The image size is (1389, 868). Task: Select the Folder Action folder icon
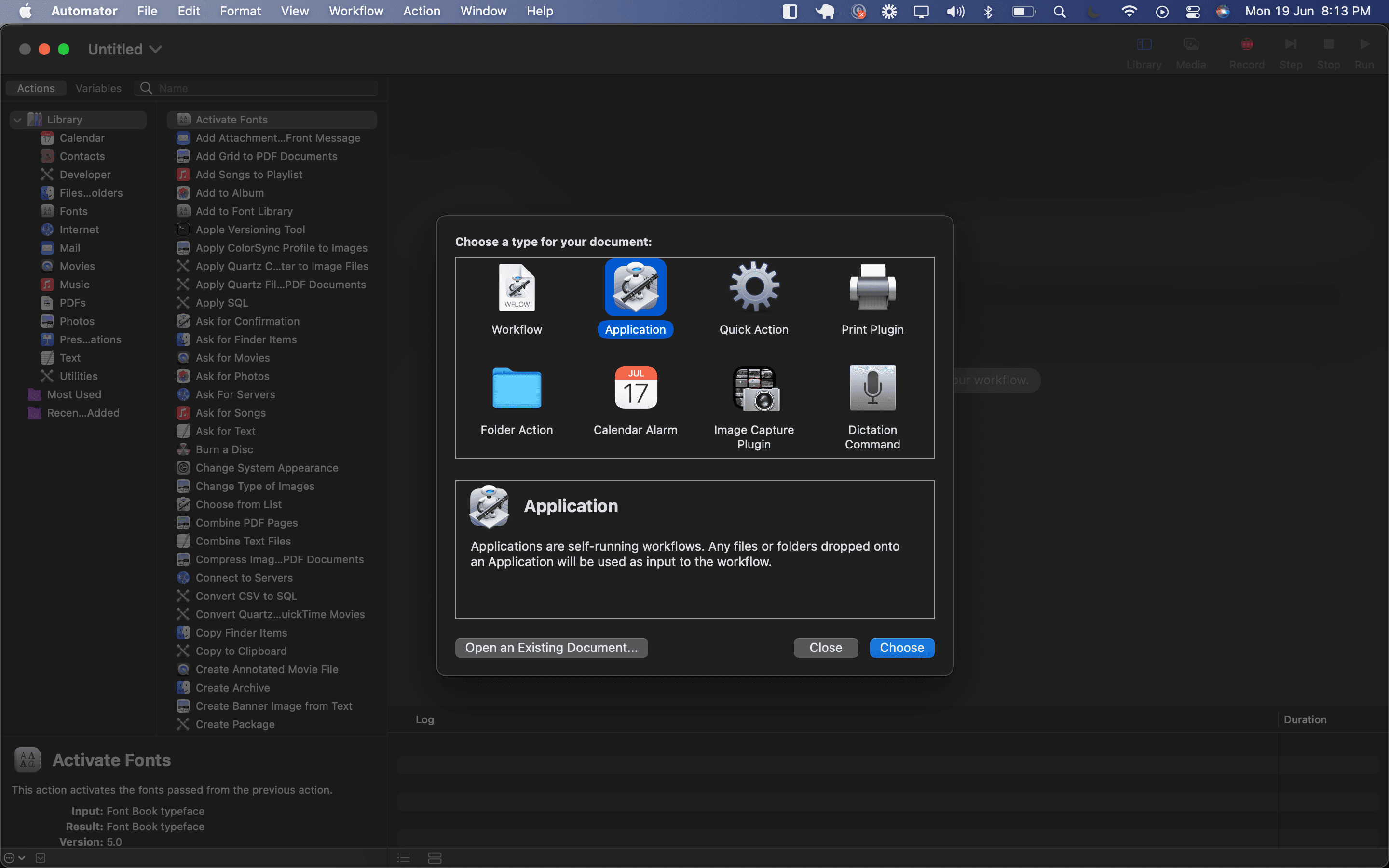(517, 388)
